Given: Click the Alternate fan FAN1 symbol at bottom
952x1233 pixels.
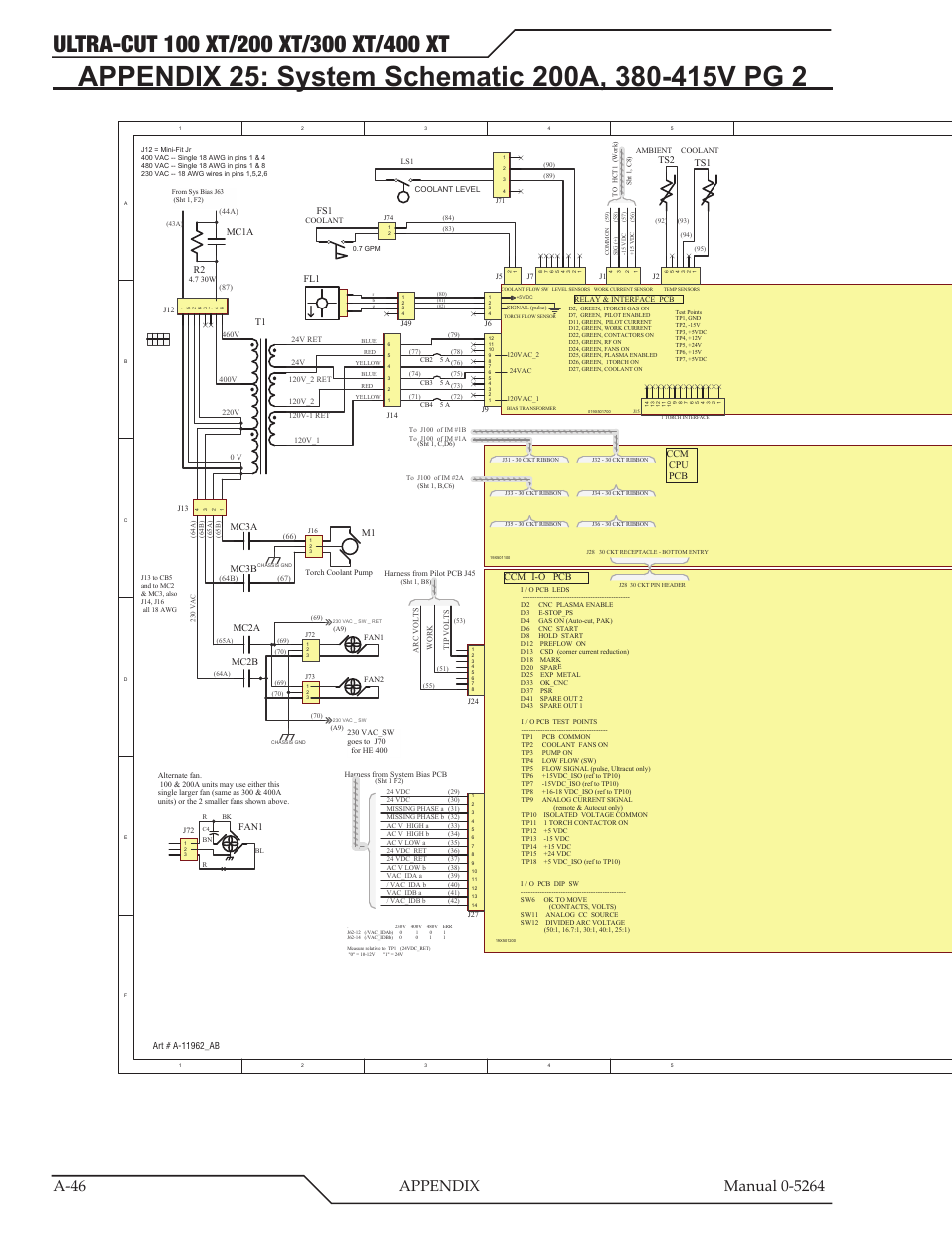Looking at the screenshot, I should coord(231,845).
